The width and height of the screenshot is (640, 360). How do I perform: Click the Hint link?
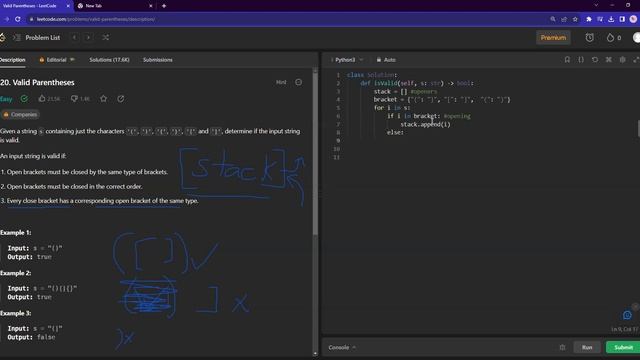click(x=281, y=82)
